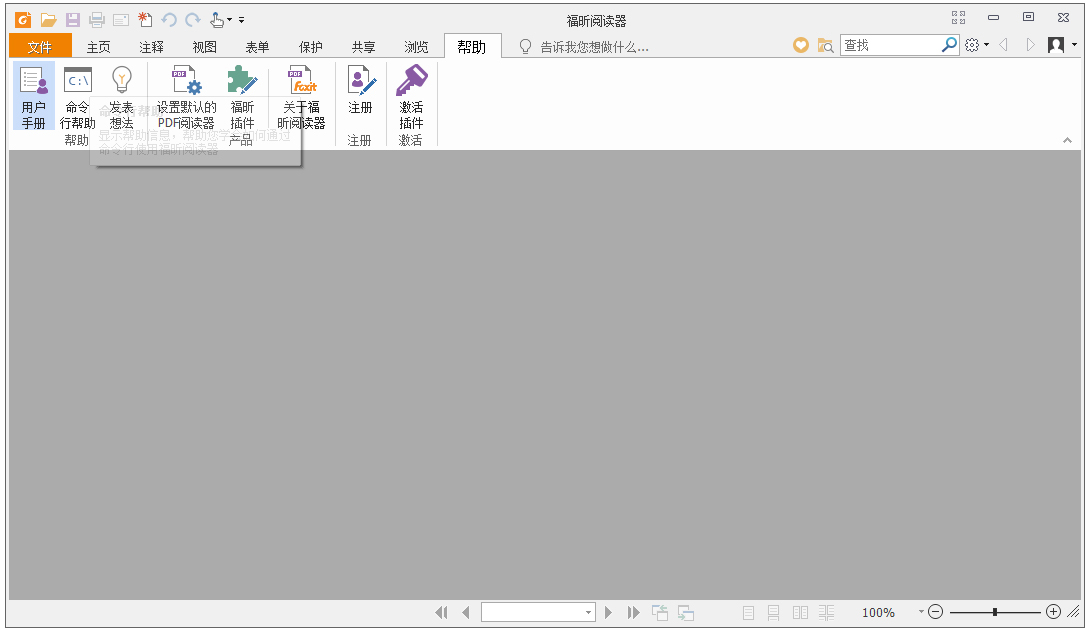Collapse the ribbon with the chevron
Viewport: 1089px width, 630px height.
pos(1067,140)
